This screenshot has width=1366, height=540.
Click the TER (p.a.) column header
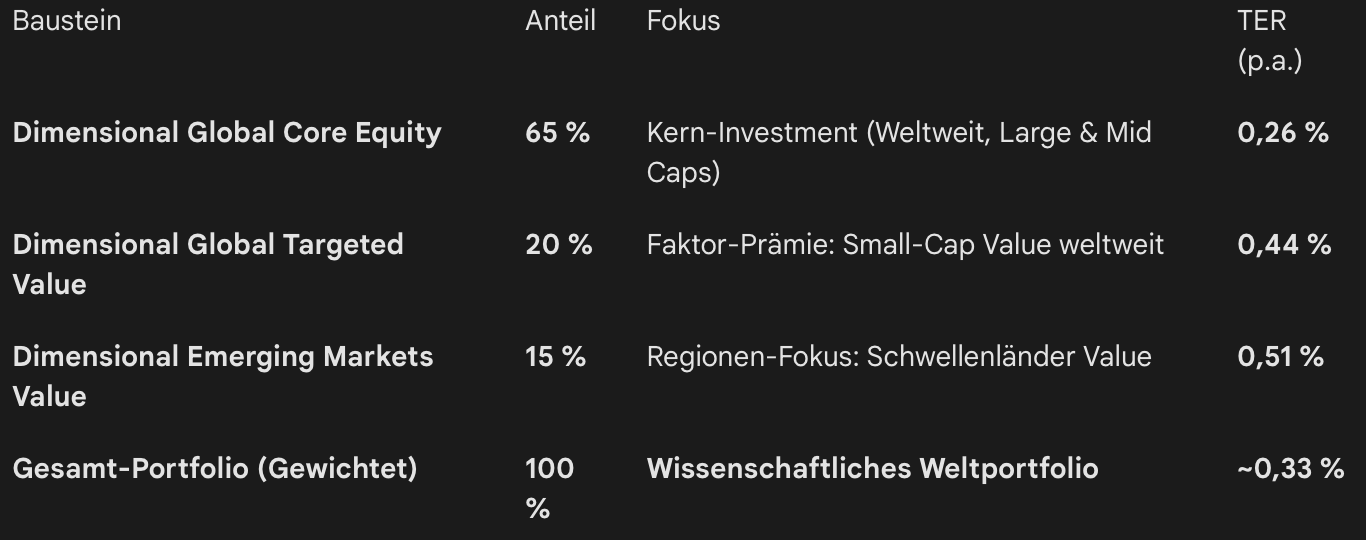click(1269, 40)
